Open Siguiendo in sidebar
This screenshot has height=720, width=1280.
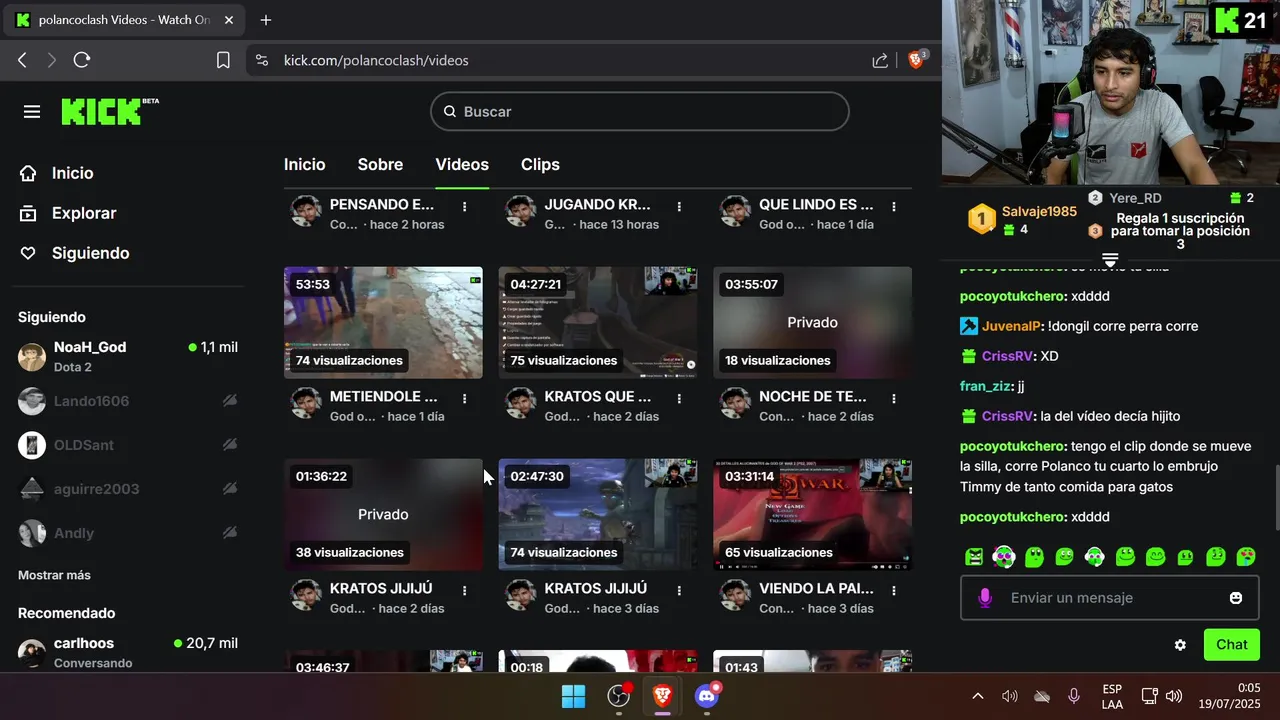tap(75, 253)
